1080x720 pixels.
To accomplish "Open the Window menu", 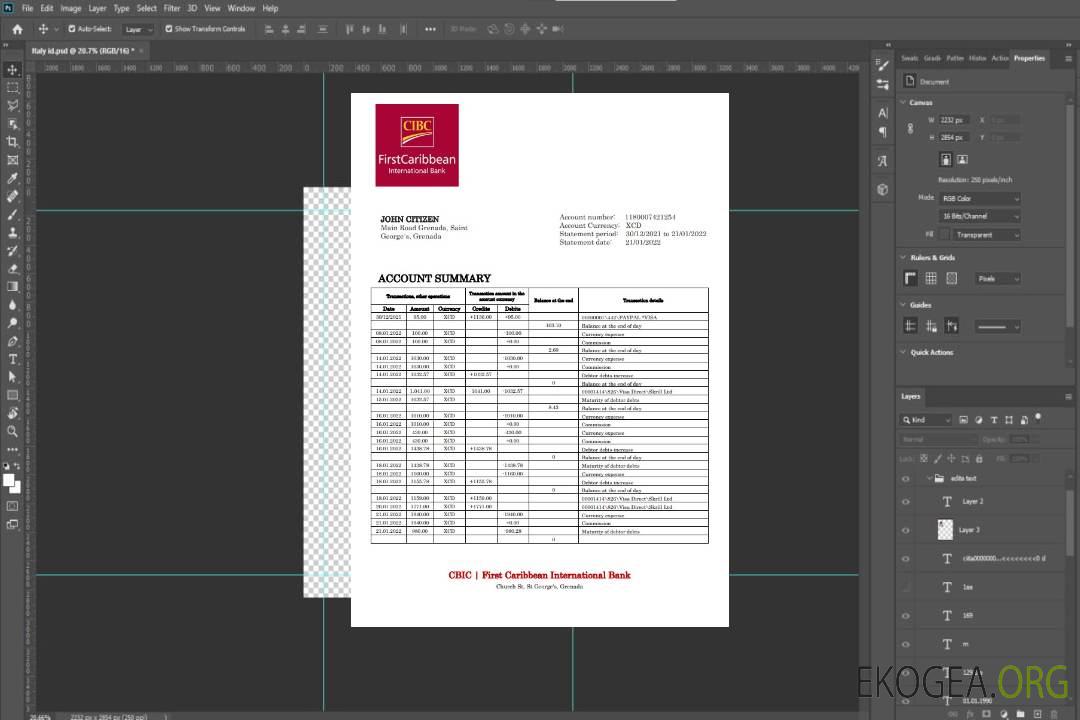I will coord(241,8).
